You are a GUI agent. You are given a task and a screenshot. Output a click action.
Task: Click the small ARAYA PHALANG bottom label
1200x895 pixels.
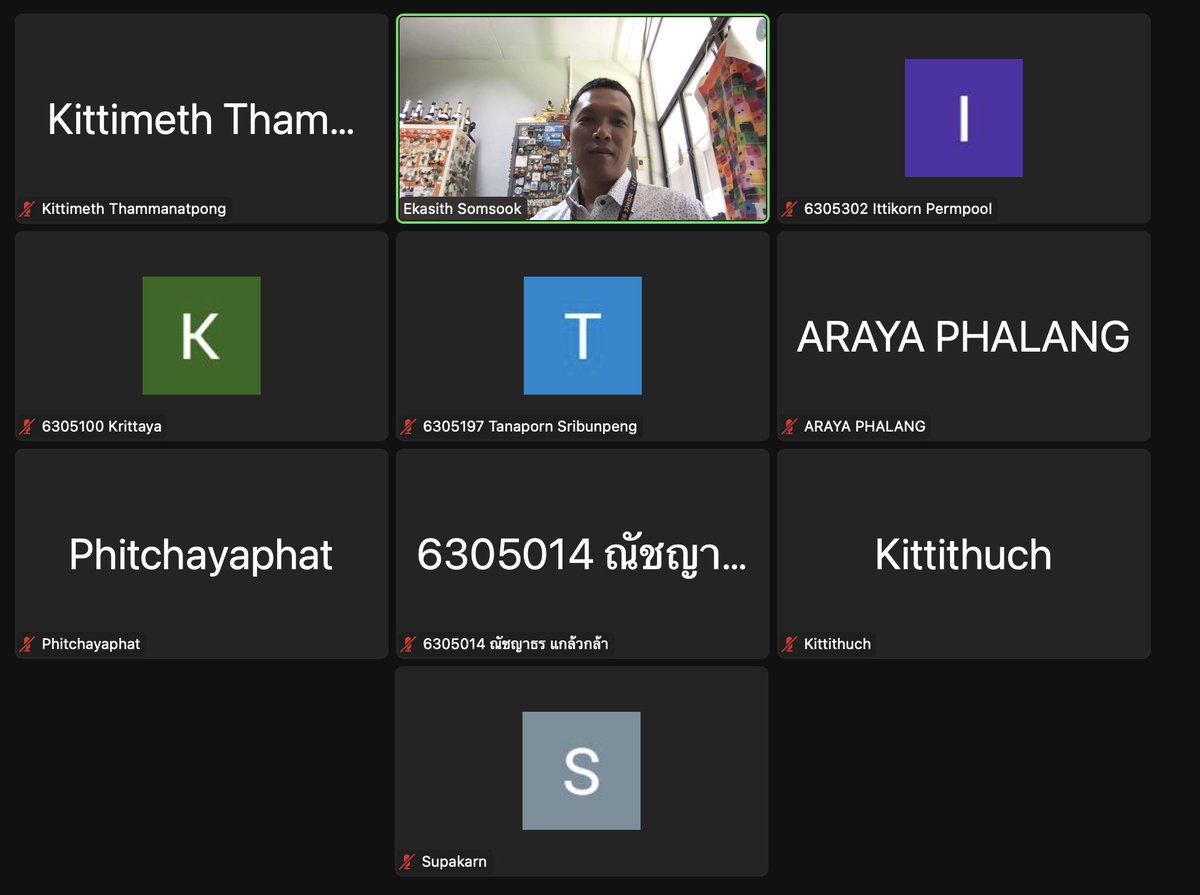pyautogui.click(x=865, y=426)
